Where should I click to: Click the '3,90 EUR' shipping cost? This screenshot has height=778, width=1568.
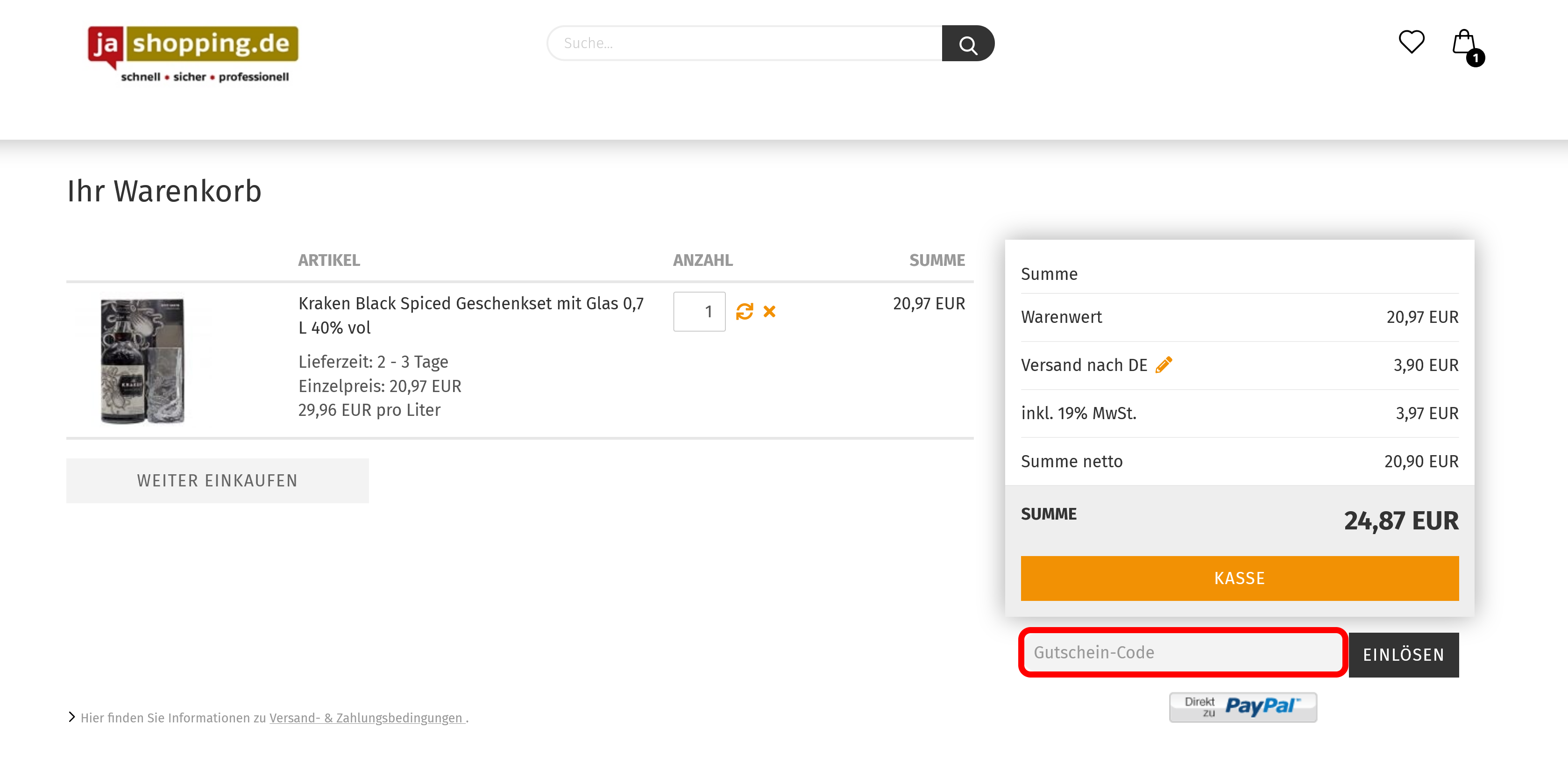(x=1426, y=365)
